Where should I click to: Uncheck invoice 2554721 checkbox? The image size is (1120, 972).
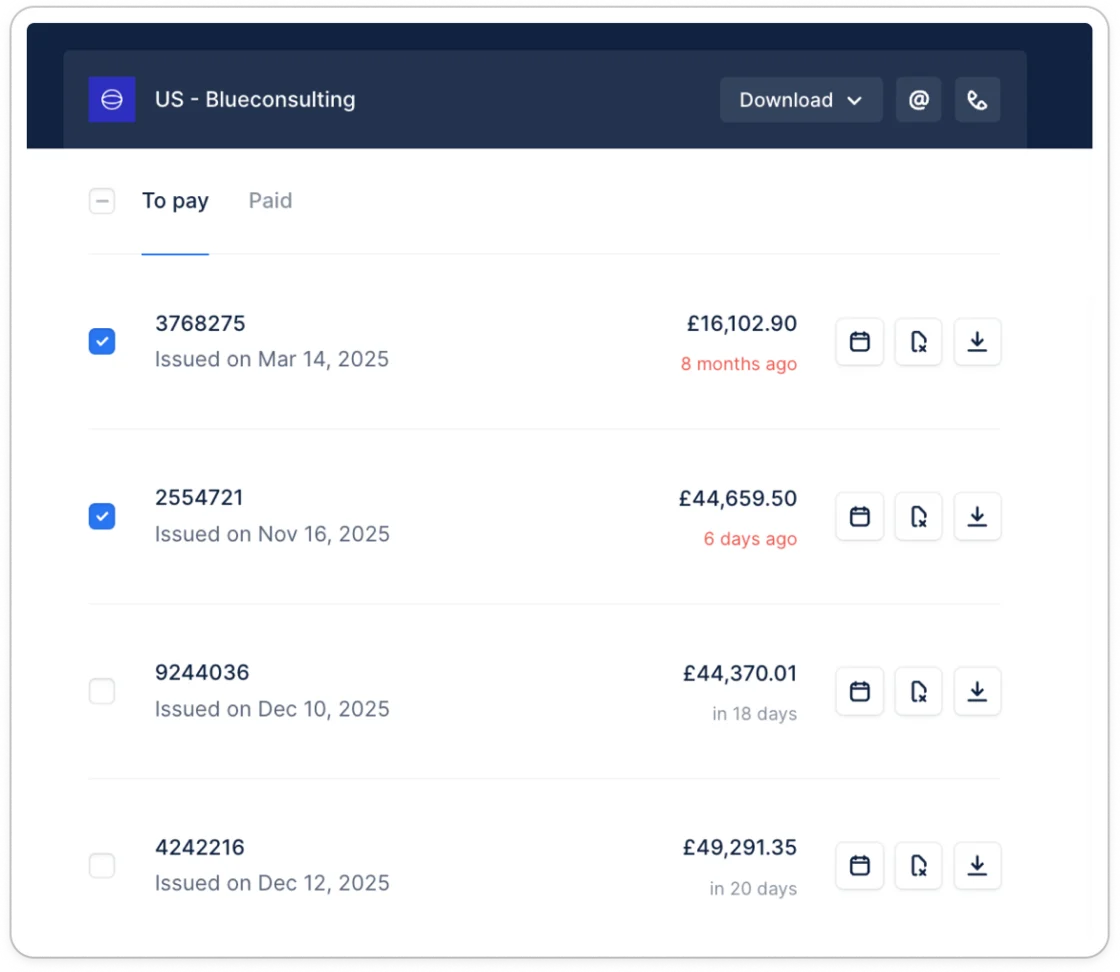(x=102, y=516)
